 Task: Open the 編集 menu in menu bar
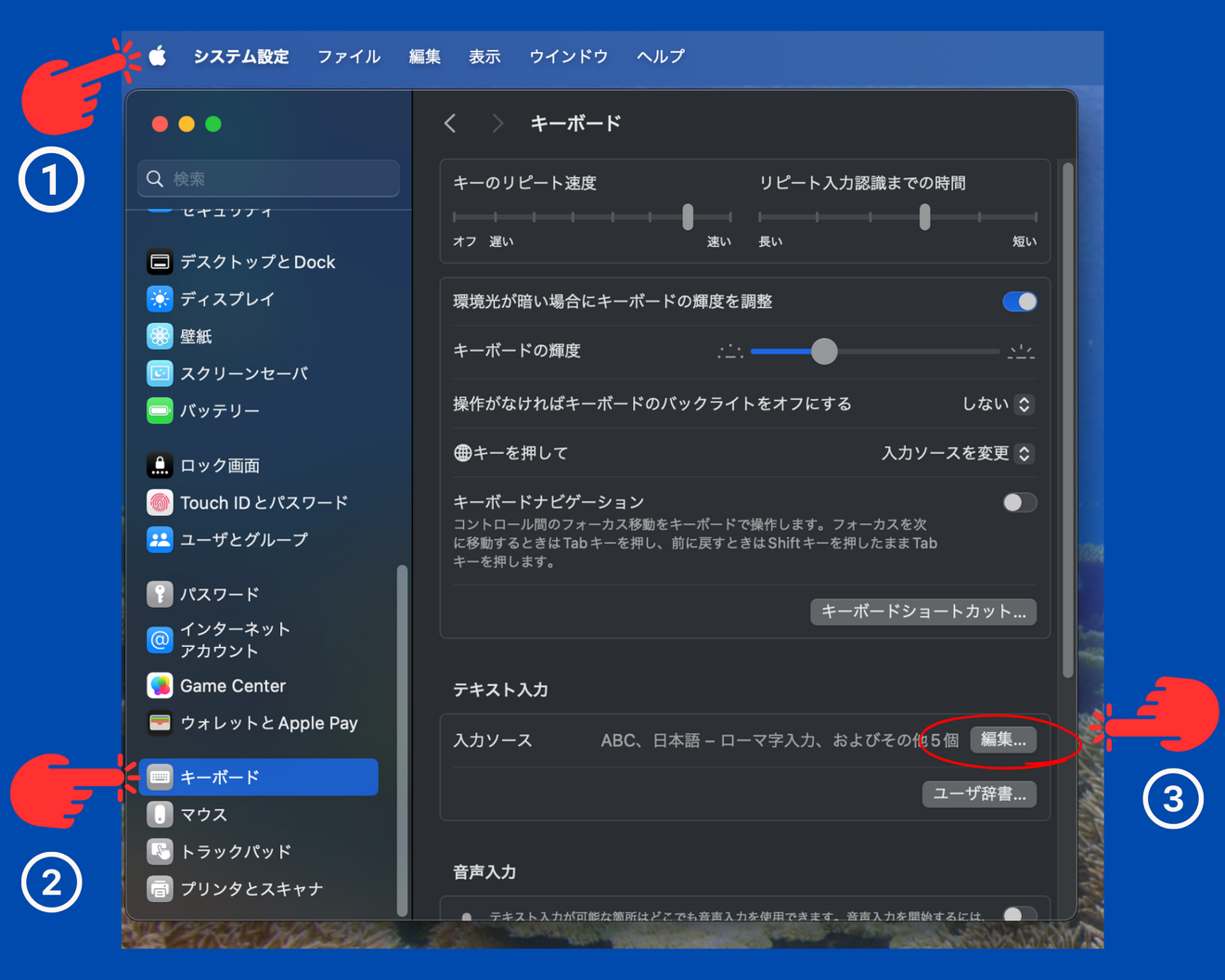(x=425, y=57)
